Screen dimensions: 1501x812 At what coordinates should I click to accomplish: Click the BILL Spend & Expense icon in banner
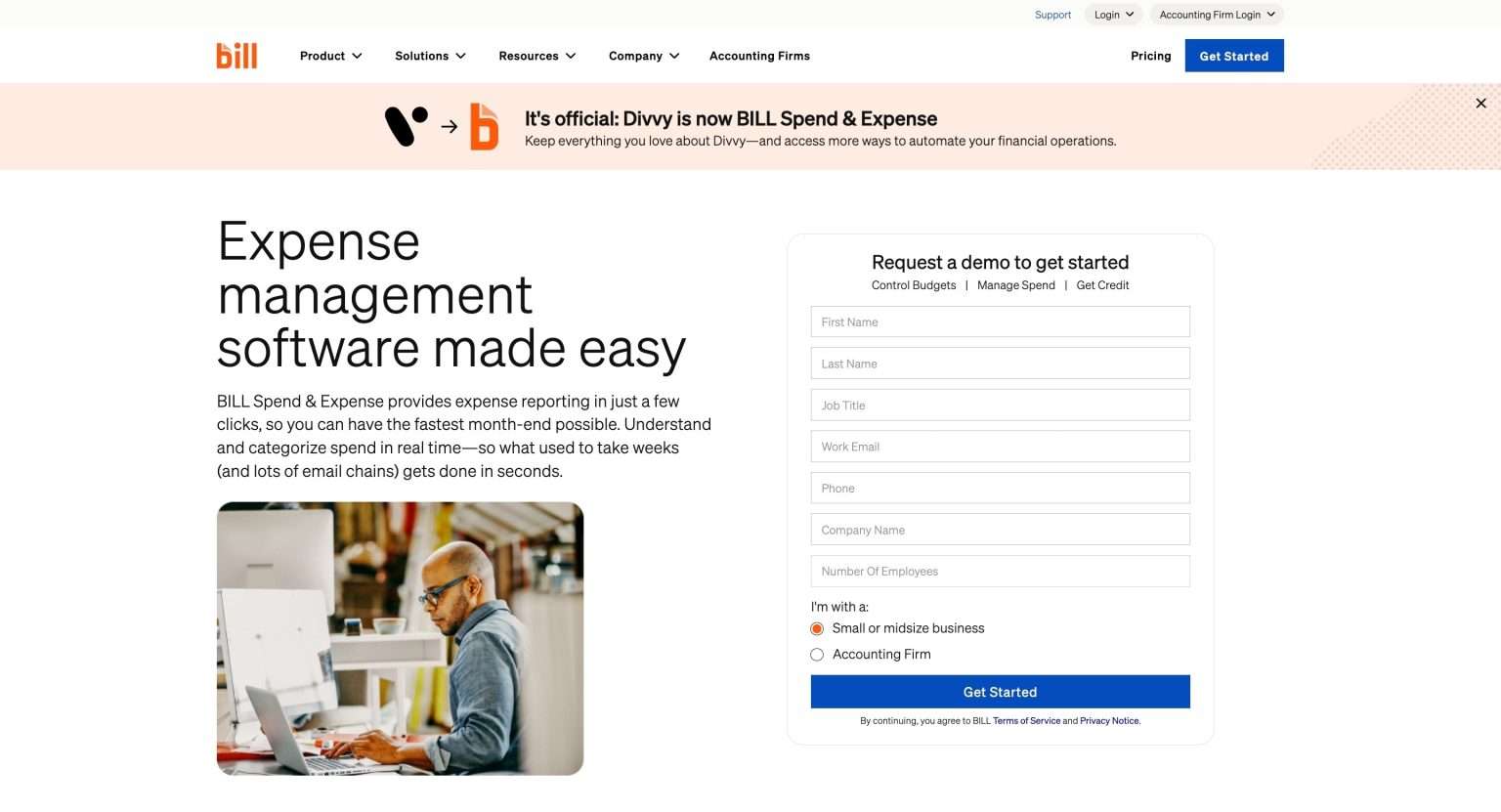click(x=485, y=126)
